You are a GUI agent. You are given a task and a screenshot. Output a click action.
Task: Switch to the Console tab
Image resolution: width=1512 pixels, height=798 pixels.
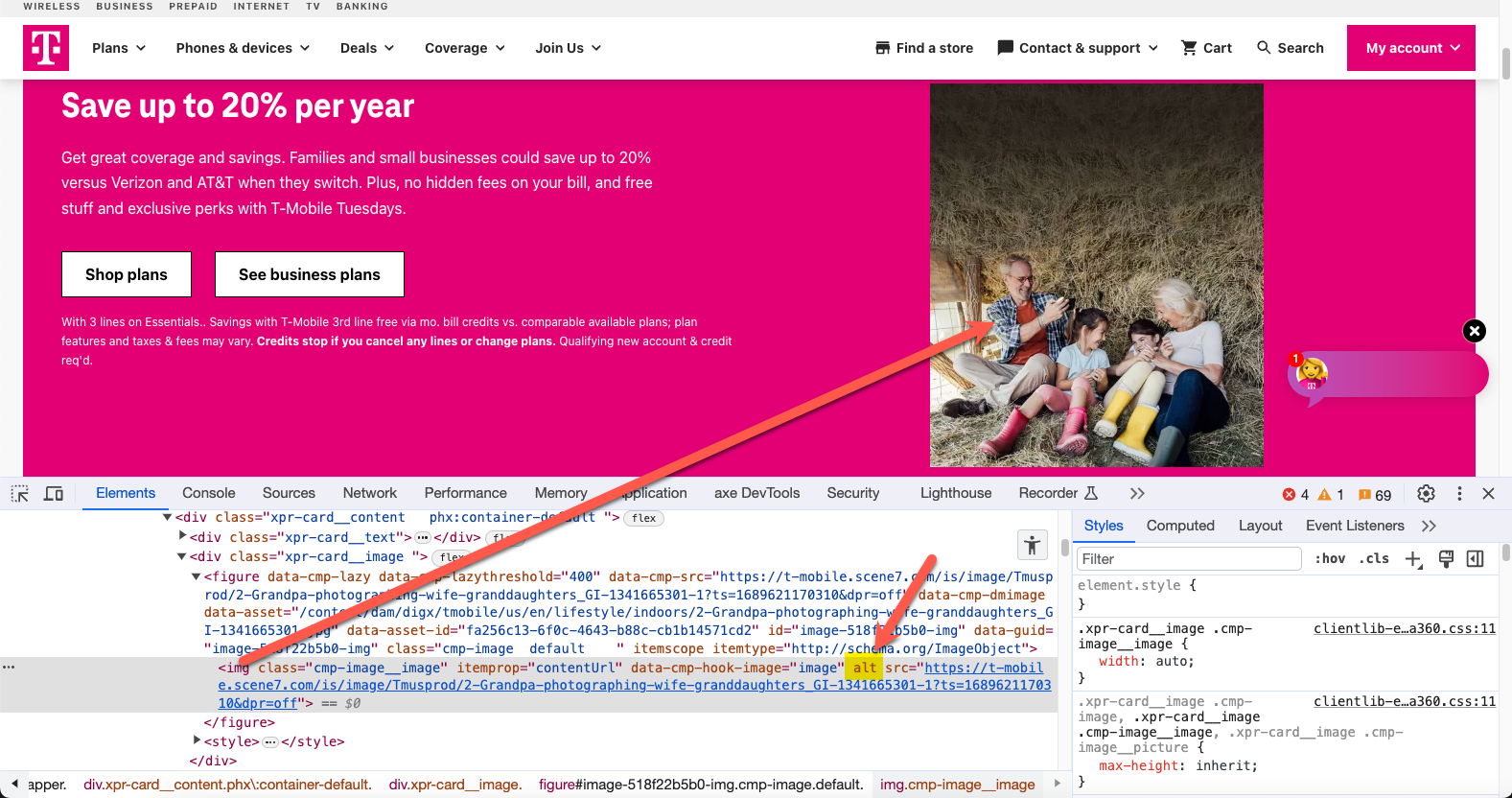coord(209,493)
